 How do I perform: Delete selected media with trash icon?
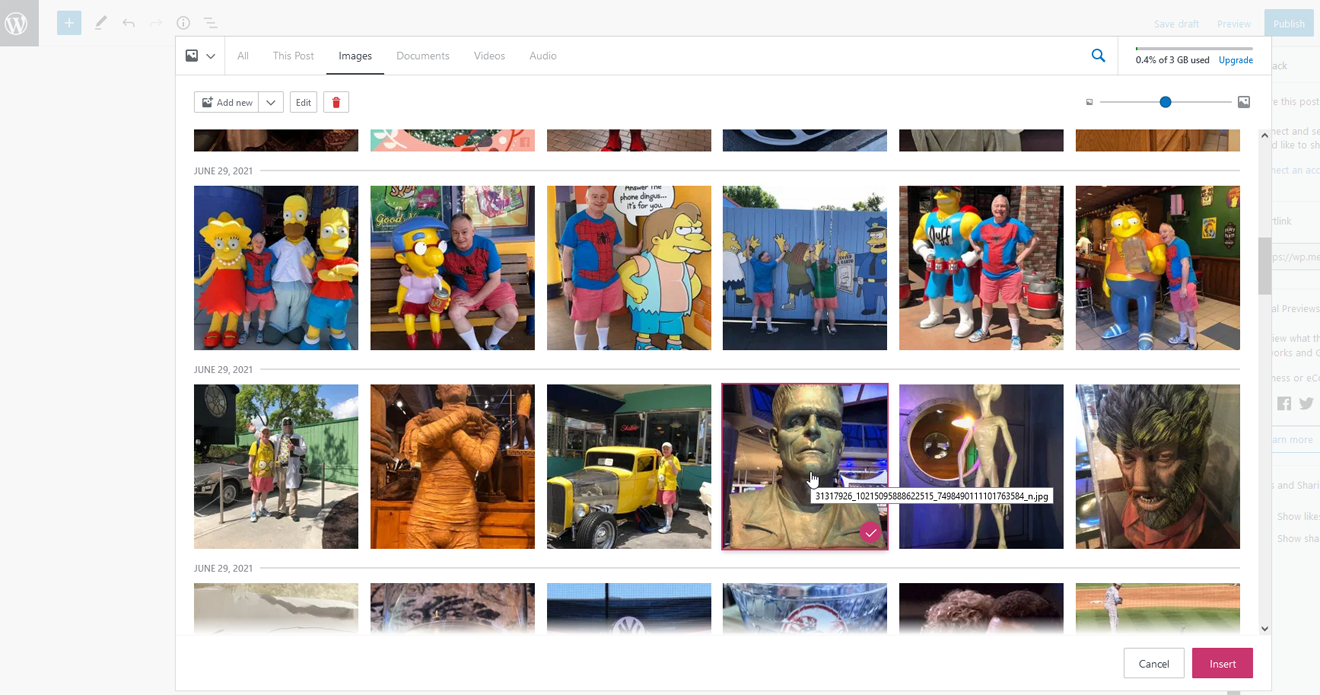coord(336,102)
